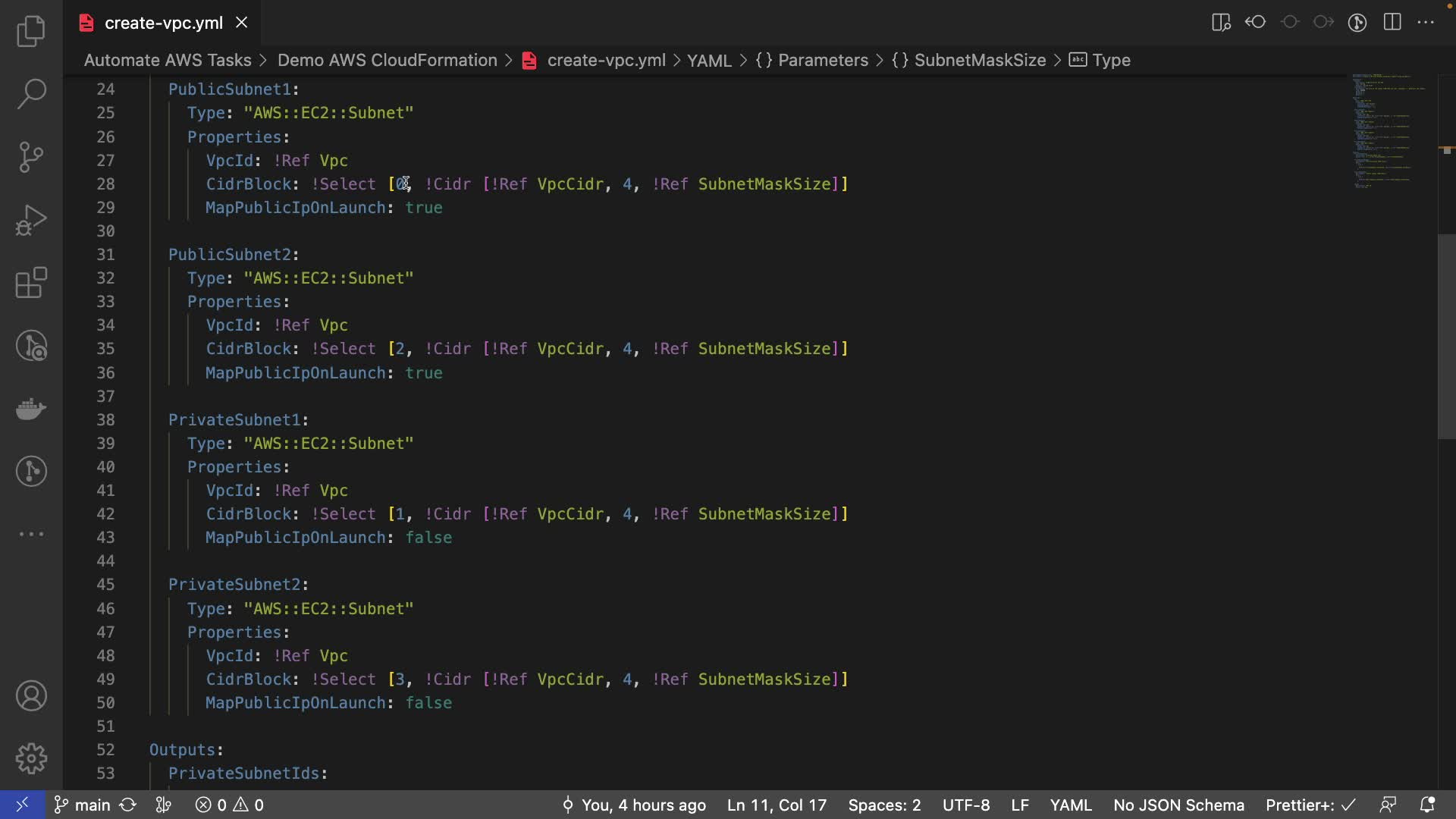The width and height of the screenshot is (1456, 819).
Task: Open the Docker view in the activity bar
Action: tap(31, 409)
